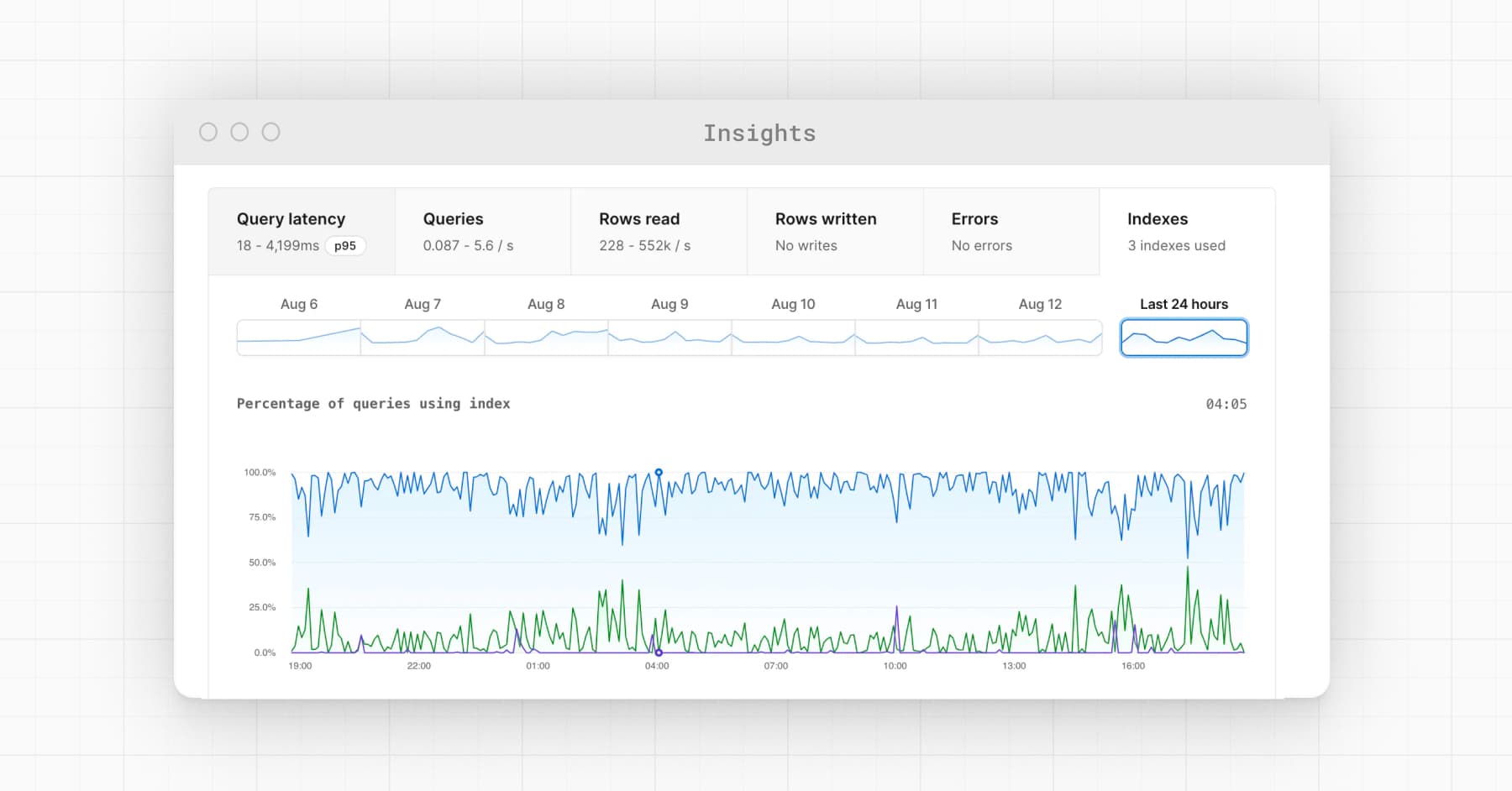1512x791 pixels.
Task: Click the '13:00' x-axis label
Action: [x=1014, y=666]
